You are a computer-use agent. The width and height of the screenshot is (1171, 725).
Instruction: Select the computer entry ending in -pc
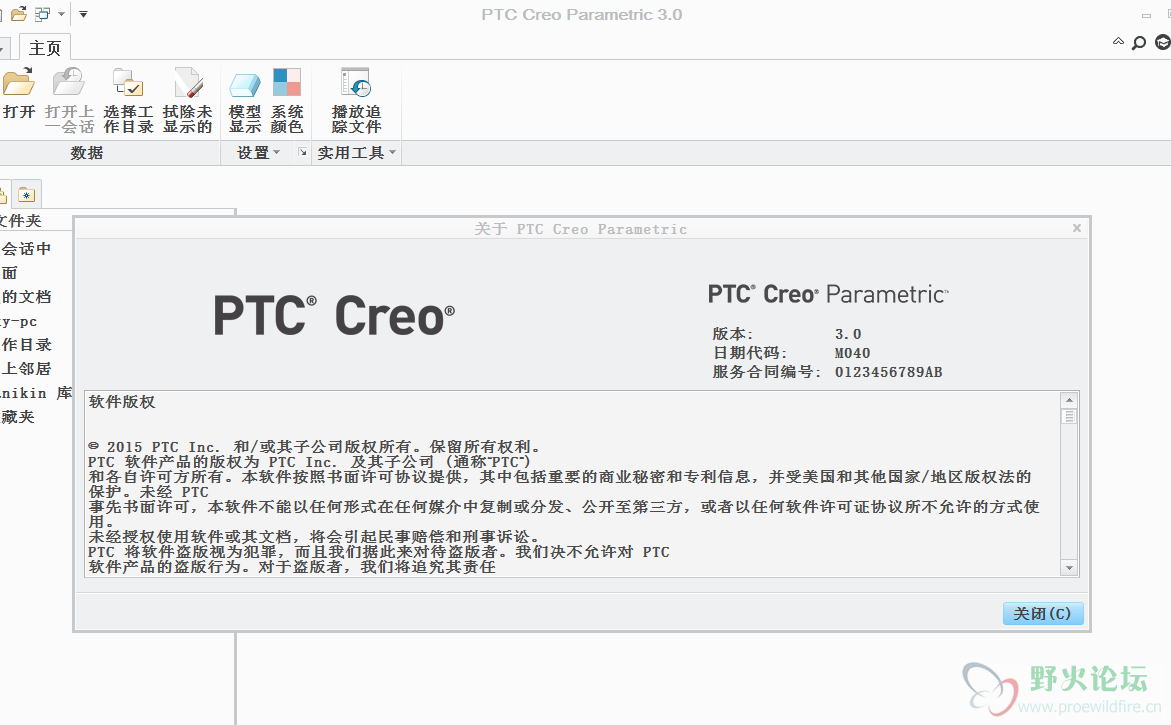tap(19, 321)
